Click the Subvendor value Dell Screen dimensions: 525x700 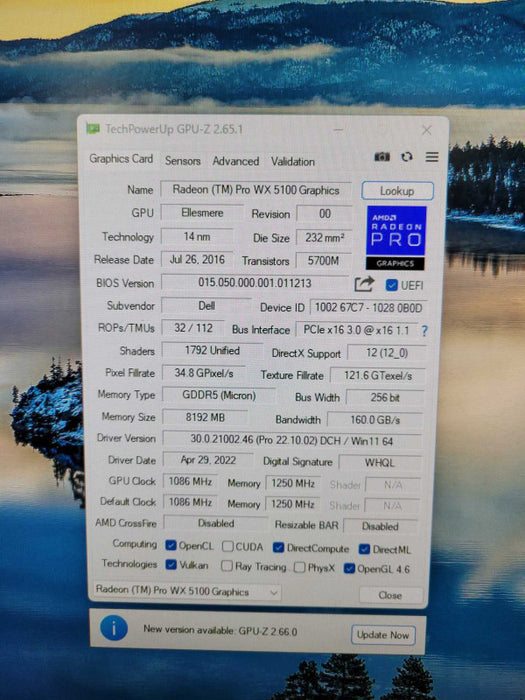[206, 306]
